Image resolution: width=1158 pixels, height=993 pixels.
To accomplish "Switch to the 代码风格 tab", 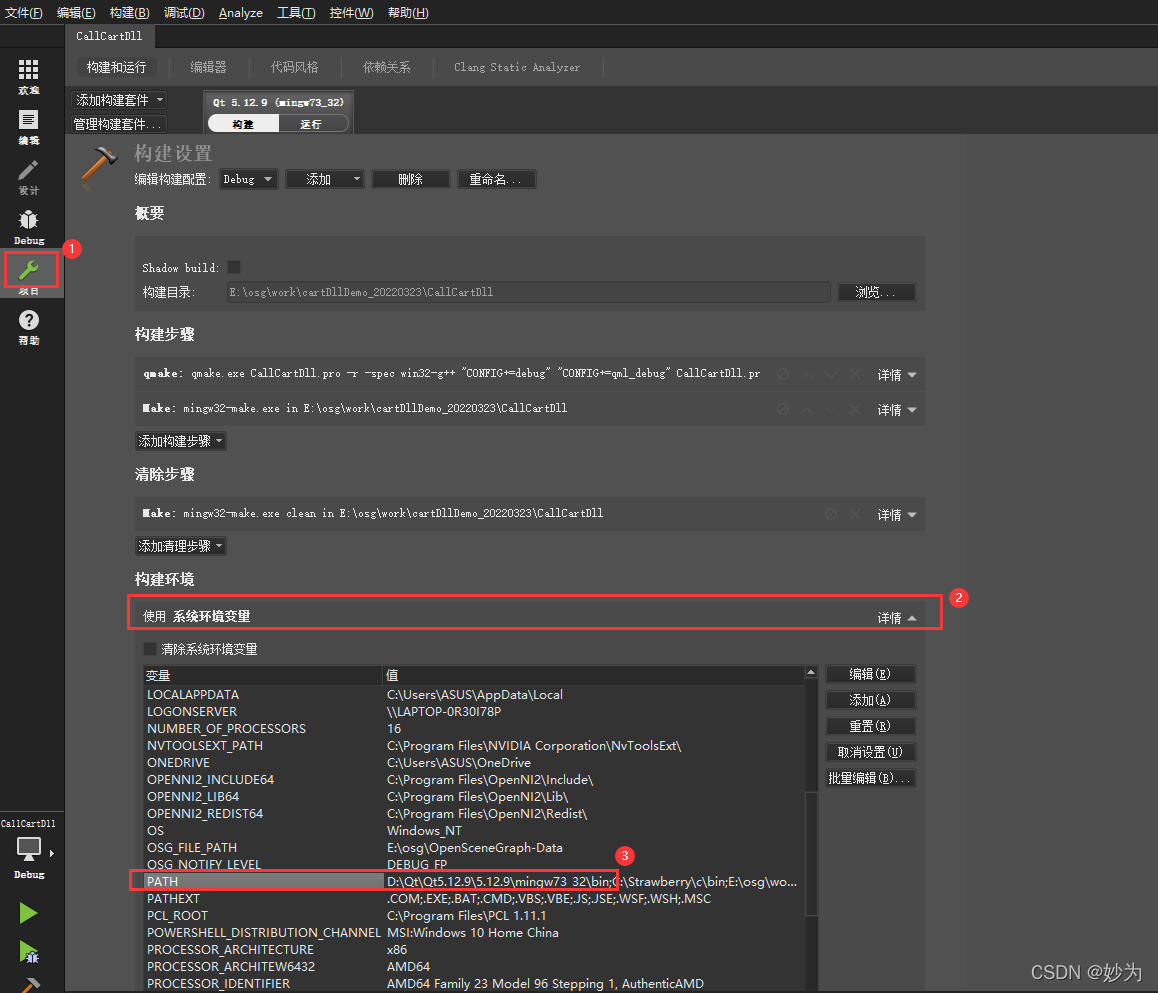I will [x=294, y=67].
